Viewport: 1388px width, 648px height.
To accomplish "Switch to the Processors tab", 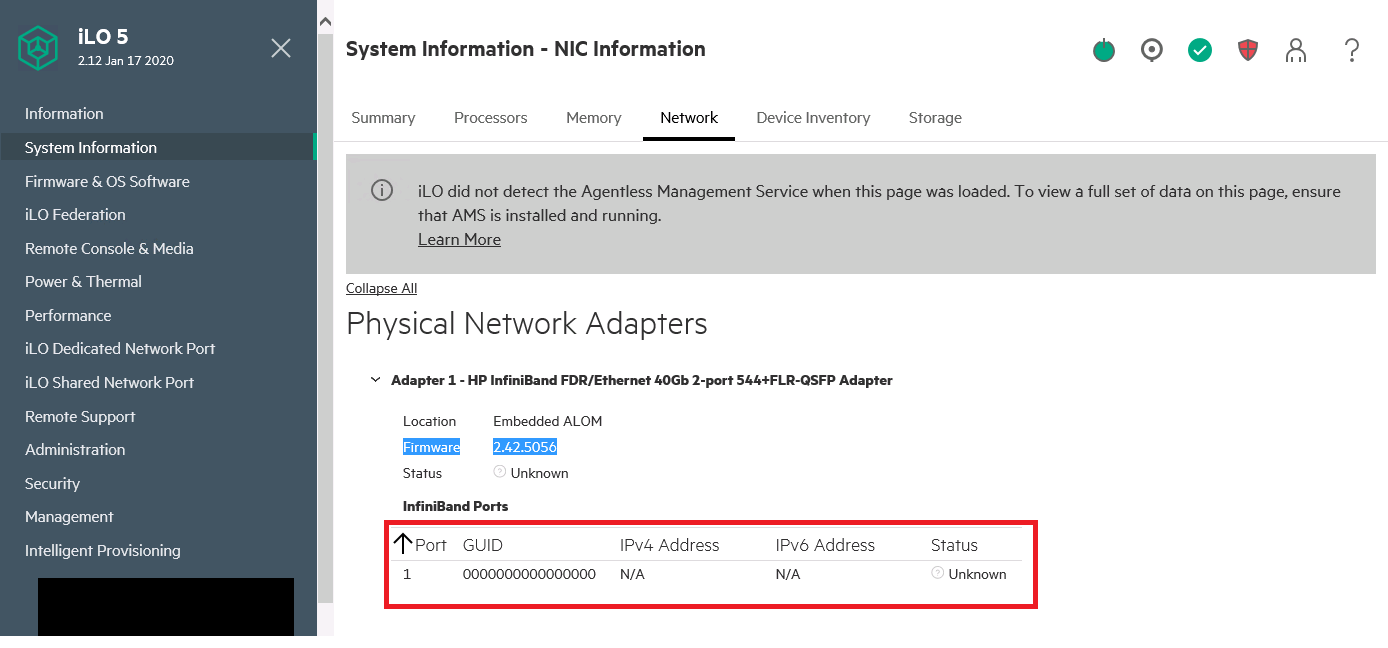I will click(490, 118).
